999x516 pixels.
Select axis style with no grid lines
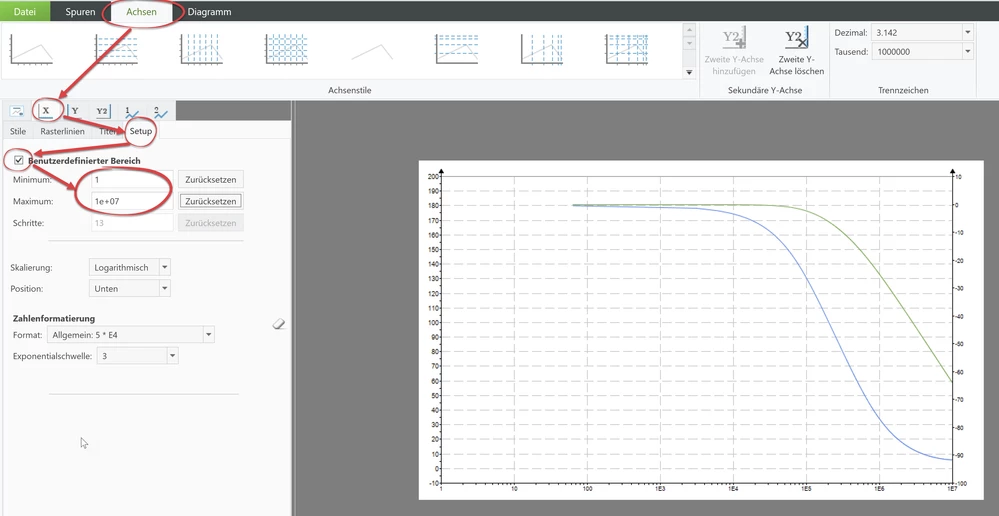click(x=32, y=50)
